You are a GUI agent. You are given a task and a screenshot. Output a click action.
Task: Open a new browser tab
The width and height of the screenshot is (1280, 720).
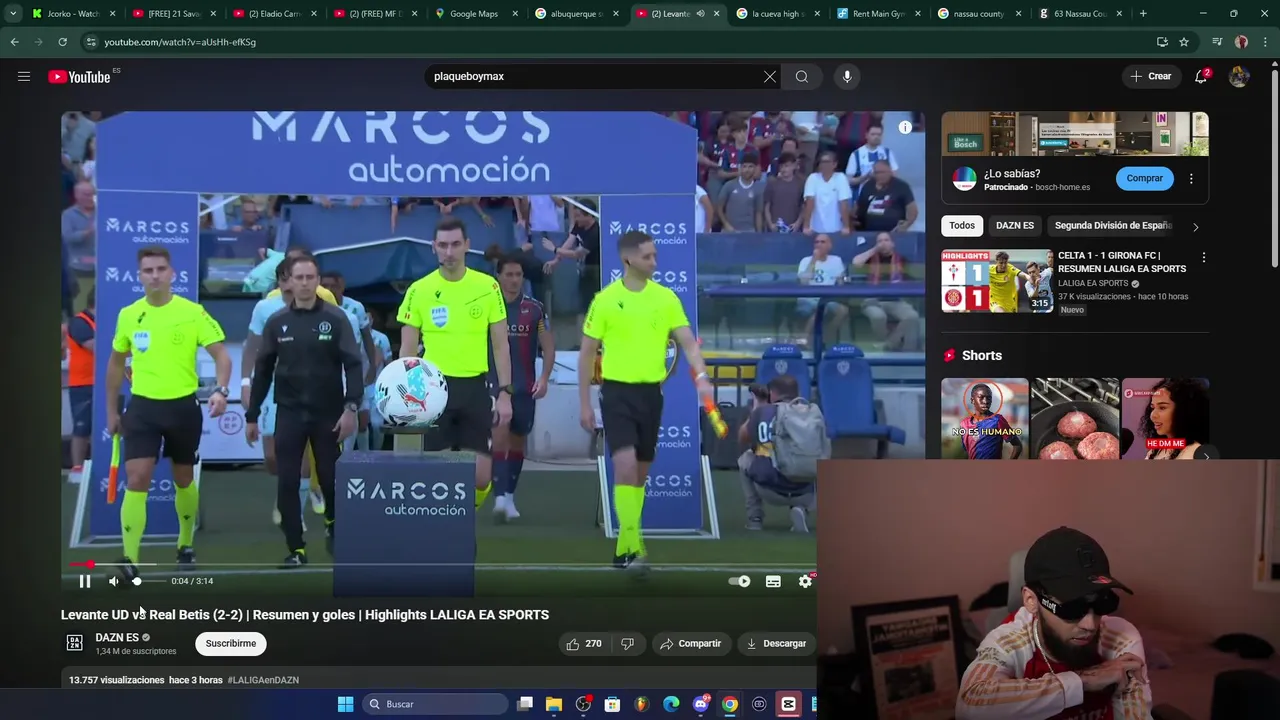[x=1143, y=14]
